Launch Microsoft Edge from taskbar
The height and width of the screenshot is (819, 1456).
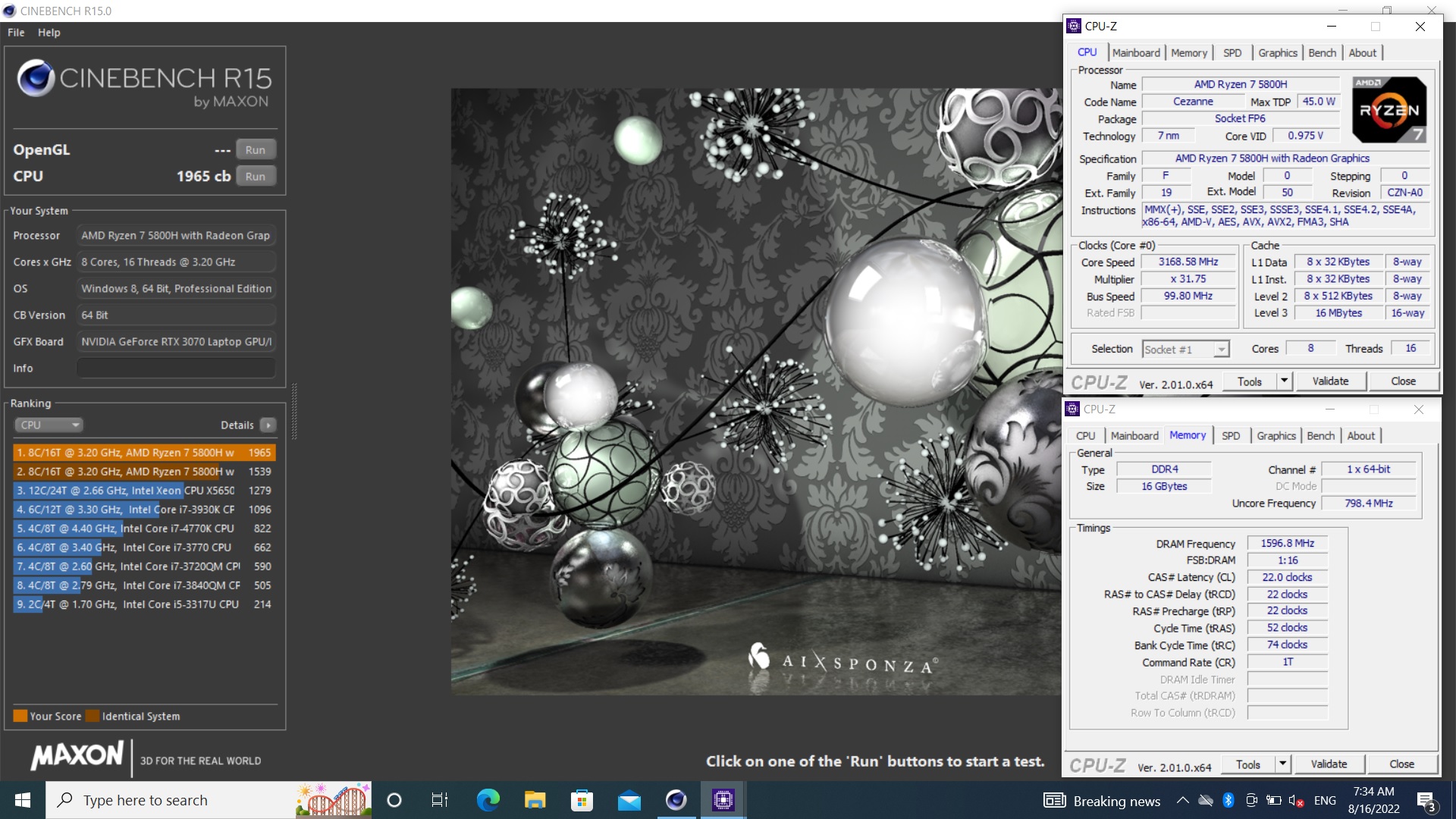pyautogui.click(x=488, y=800)
